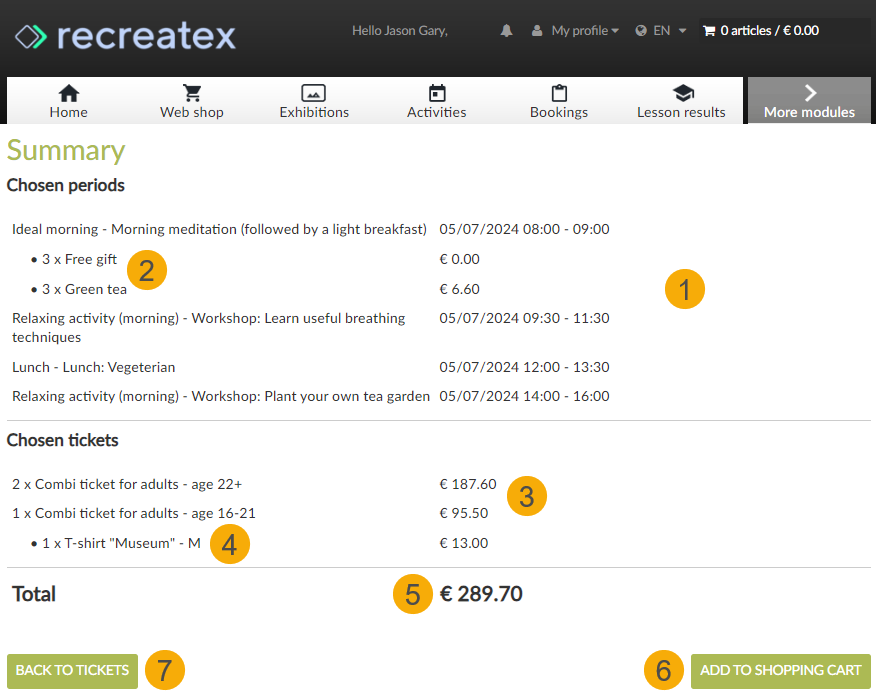Click the Bookings clipboard icon
The image size is (876, 697).
558,92
